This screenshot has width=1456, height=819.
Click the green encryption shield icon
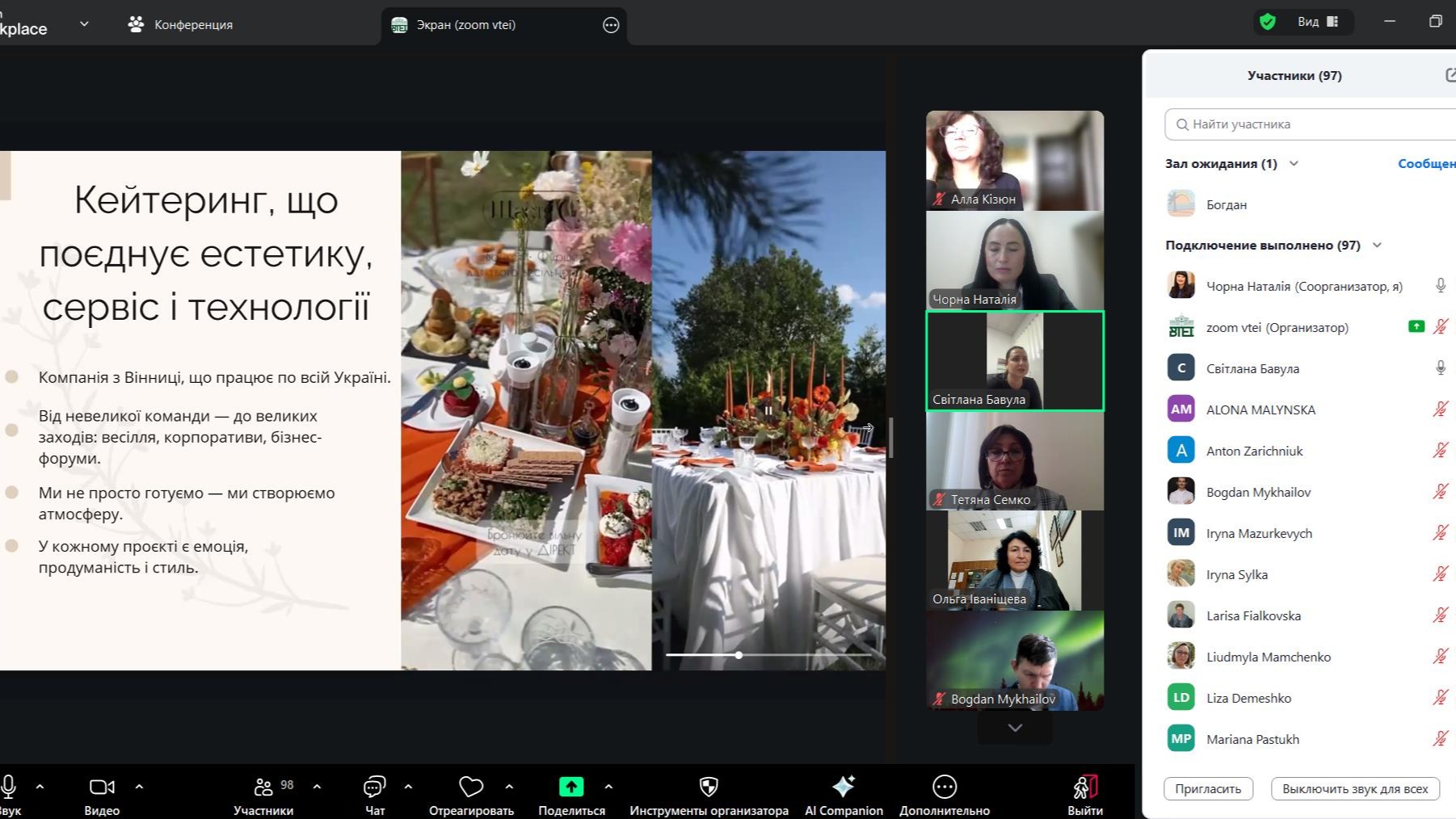(1268, 22)
